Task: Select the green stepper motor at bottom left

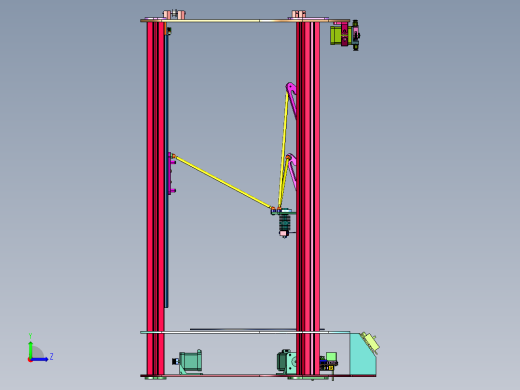Action: pyautogui.click(x=190, y=361)
